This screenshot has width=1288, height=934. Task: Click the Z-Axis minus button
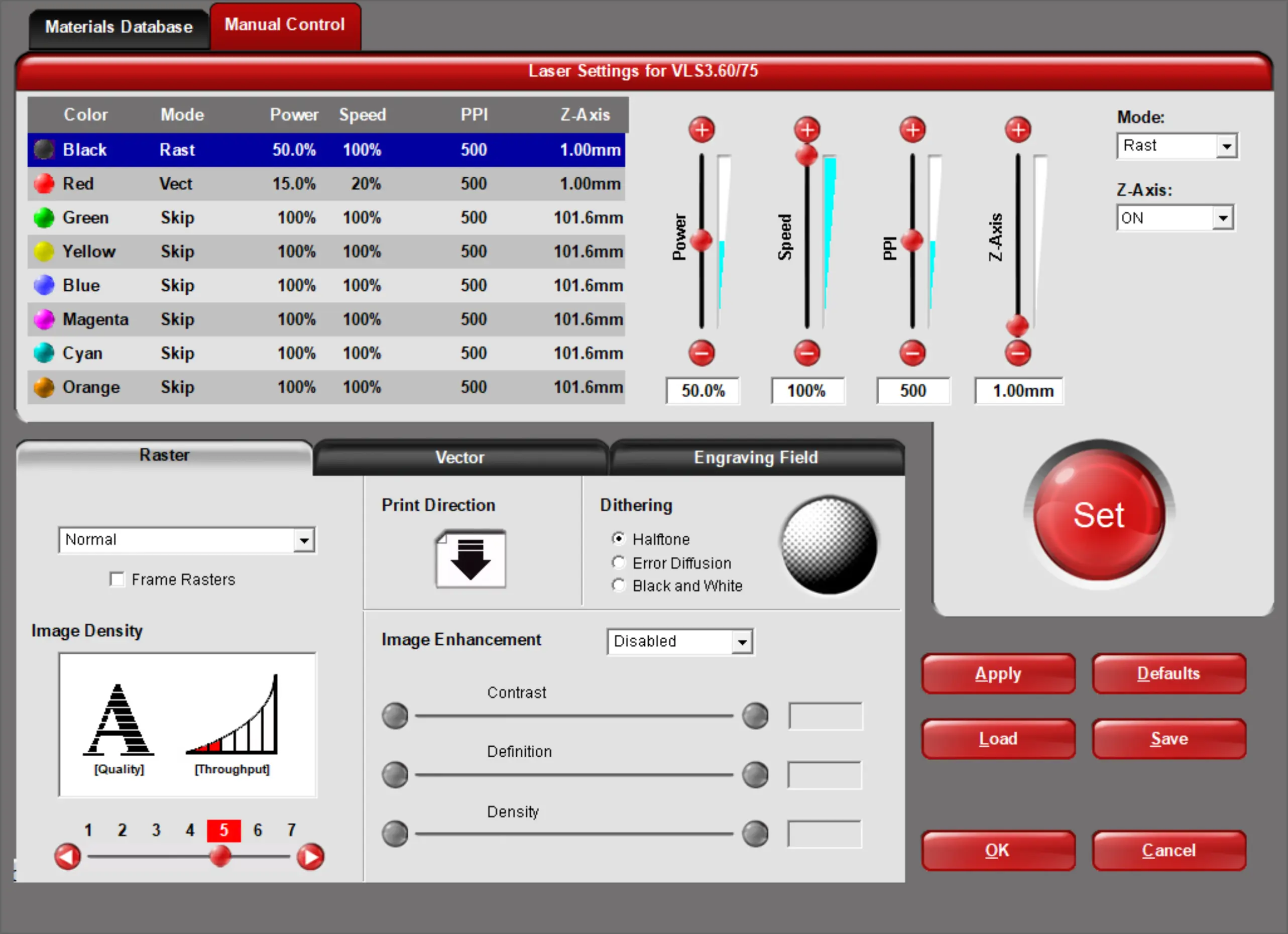click(x=1018, y=353)
